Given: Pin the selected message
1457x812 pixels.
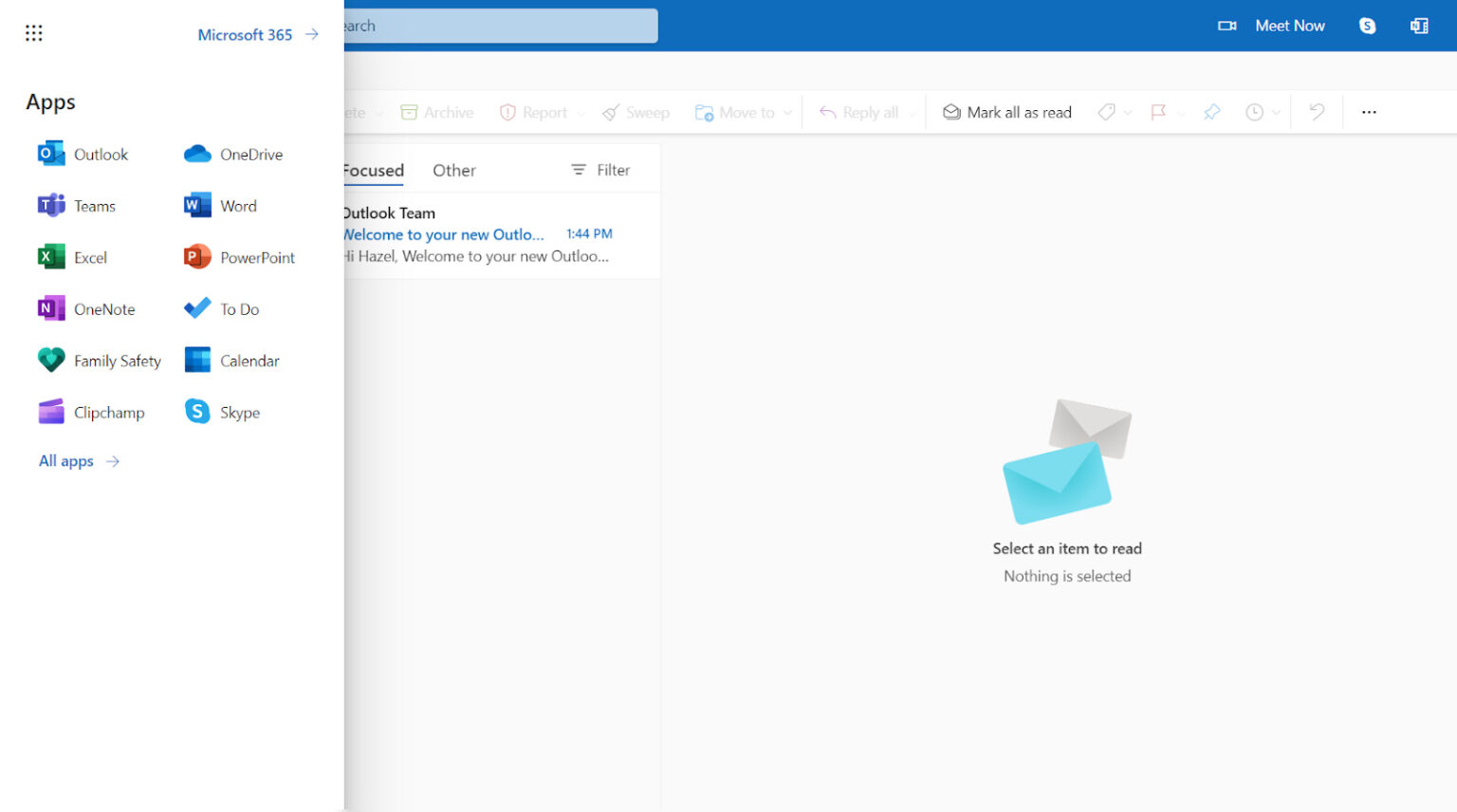Looking at the screenshot, I should pos(1211,111).
